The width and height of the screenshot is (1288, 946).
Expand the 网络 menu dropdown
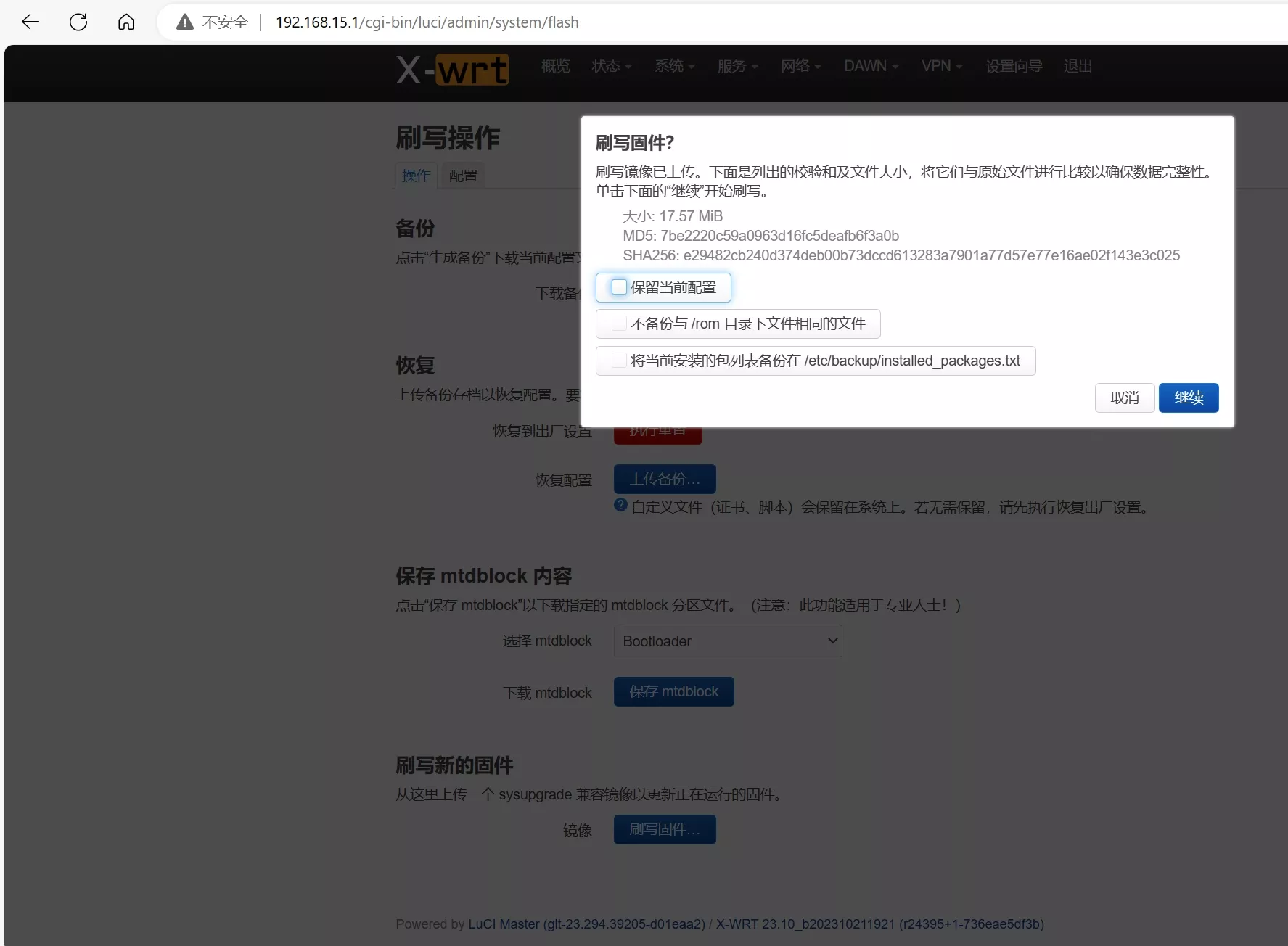(x=800, y=66)
